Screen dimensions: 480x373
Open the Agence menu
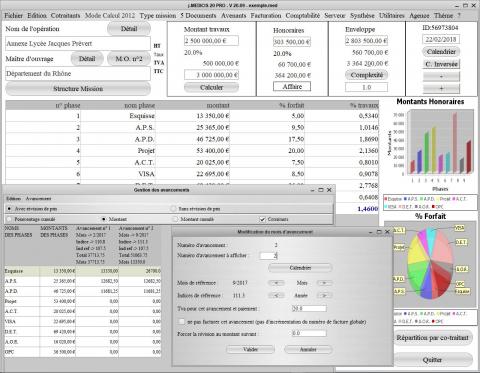tap(419, 16)
